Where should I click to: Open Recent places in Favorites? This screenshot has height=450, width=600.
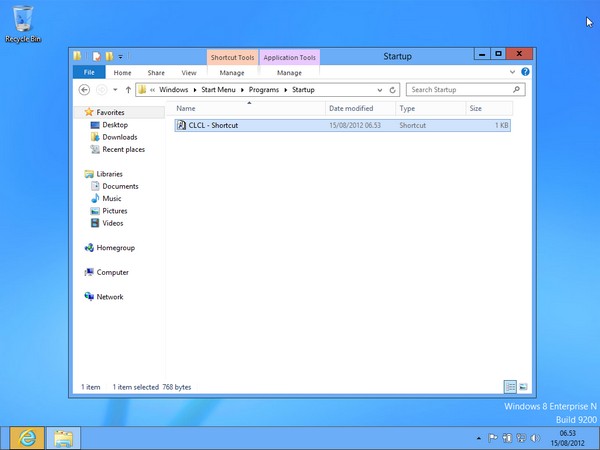(117, 149)
